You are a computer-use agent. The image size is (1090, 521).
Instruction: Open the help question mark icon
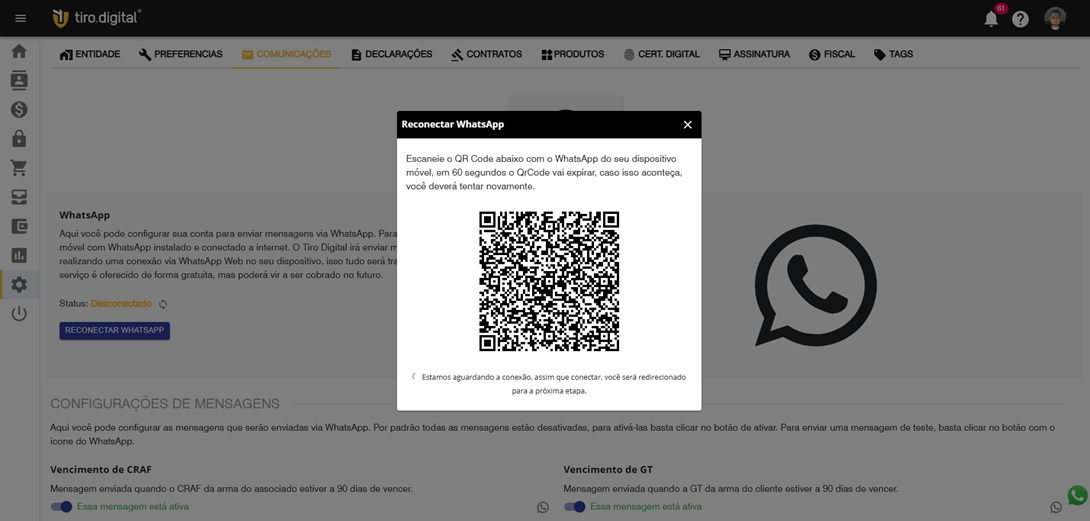click(1020, 19)
